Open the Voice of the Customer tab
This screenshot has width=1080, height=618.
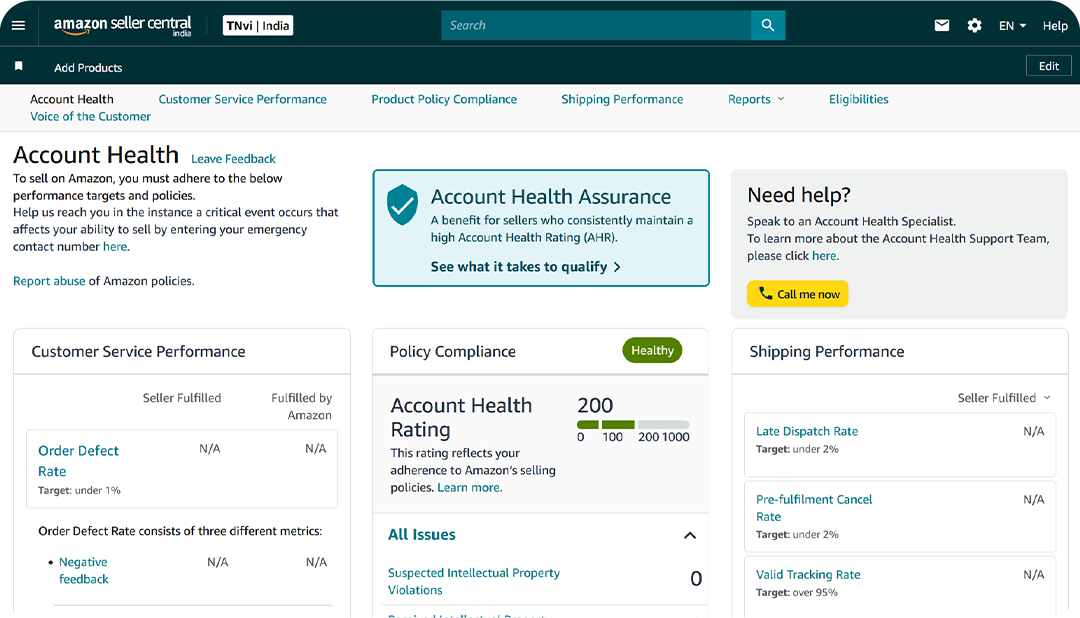90,116
